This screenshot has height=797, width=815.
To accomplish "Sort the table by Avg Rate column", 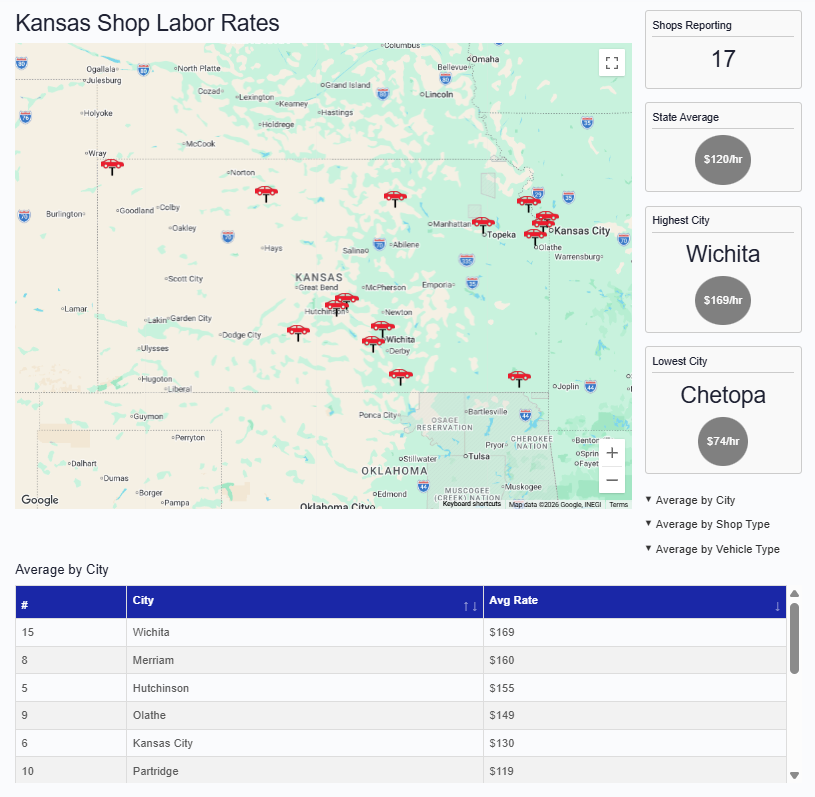I will (635, 602).
